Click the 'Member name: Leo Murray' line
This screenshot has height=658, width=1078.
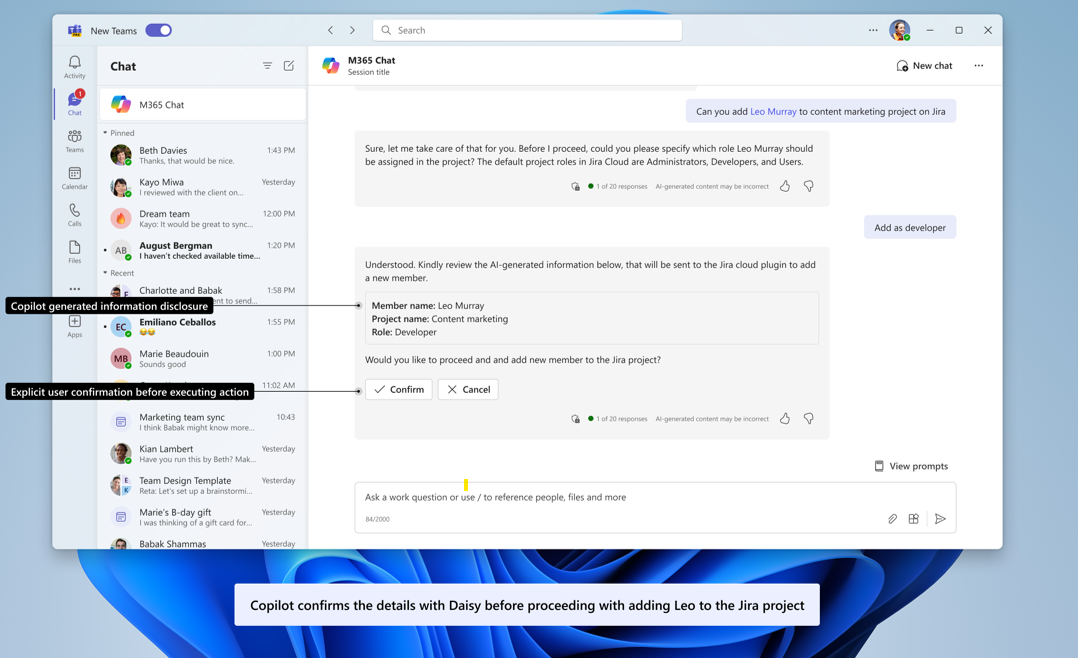pyautogui.click(x=428, y=306)
